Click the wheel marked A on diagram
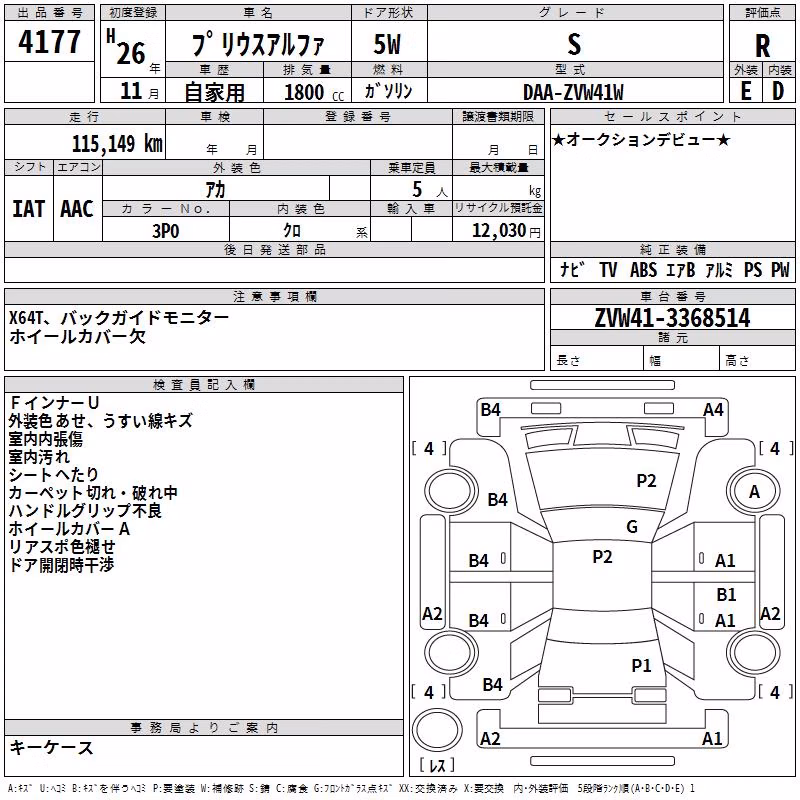Image resolution: width=800 pixels, height=800 pixels. point(754,491)
